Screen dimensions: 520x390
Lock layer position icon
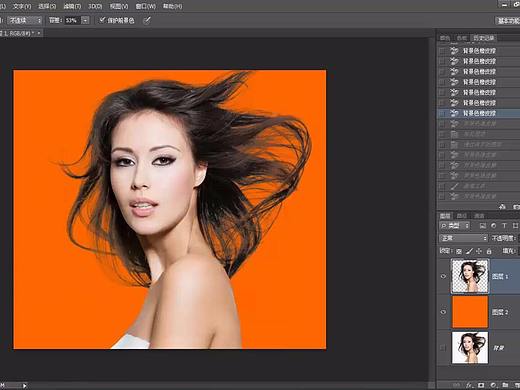[x=479, y=251]
